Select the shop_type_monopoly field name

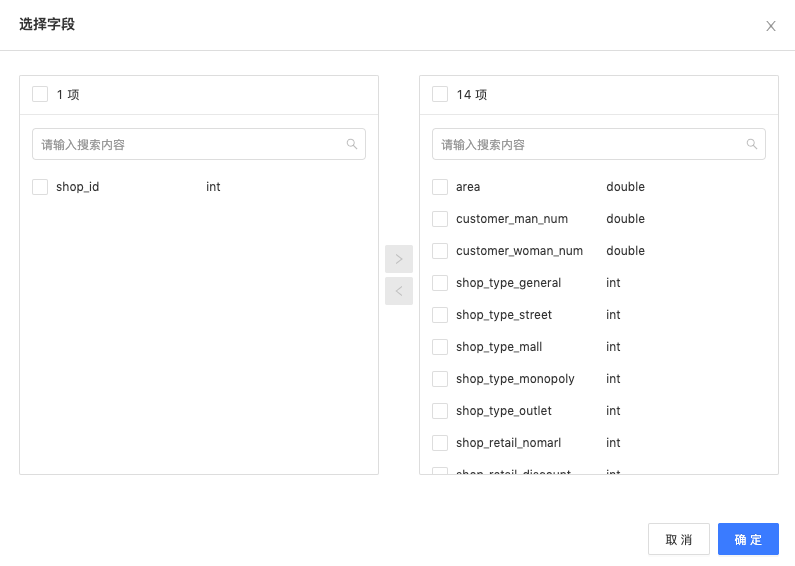point(515,378)
